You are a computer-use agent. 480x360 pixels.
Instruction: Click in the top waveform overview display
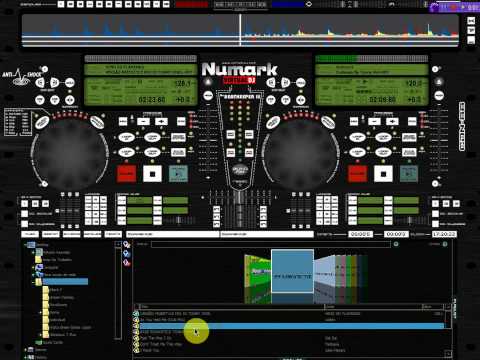pyautogui.click(x=240, y=30)
